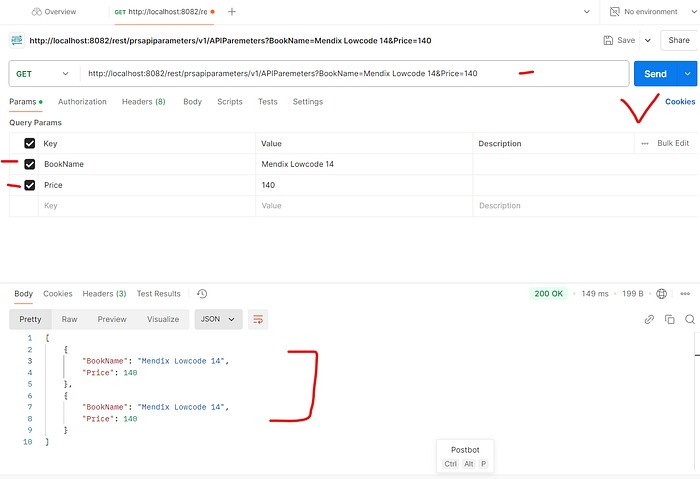Edit the BookName key cell
The width and height of the screenshot is (700, 479).
147,164
